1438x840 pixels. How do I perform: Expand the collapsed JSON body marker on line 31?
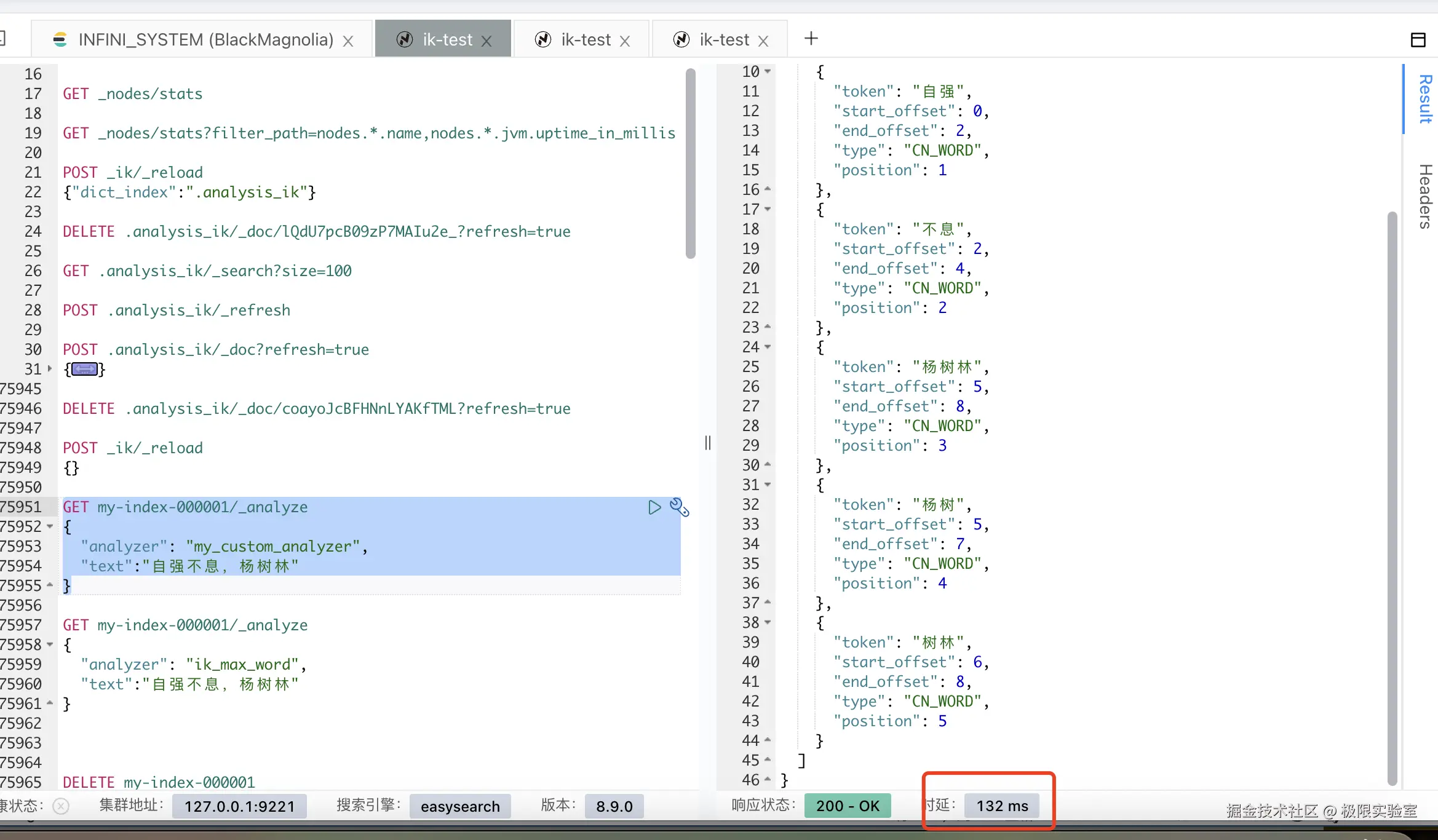pos(85,370)
